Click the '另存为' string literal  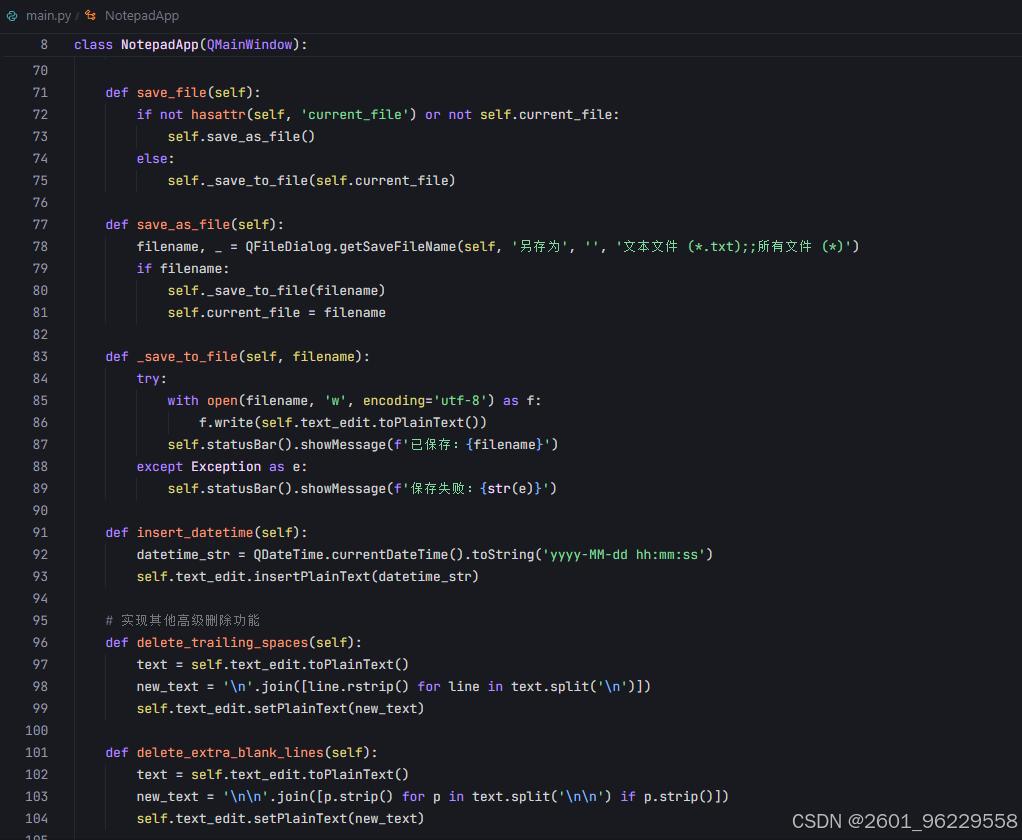[540, 246]
